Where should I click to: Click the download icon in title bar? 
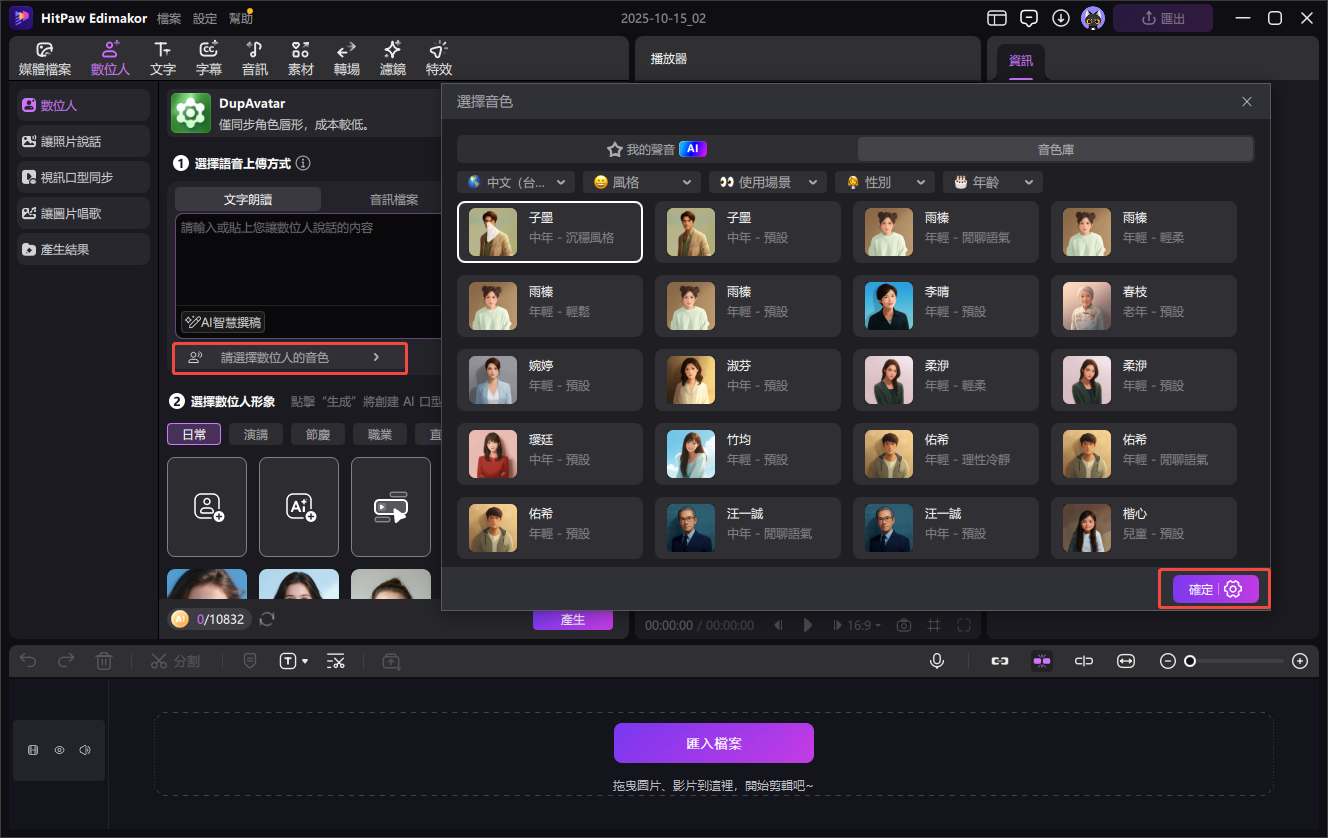click(x=1061, y=18)
